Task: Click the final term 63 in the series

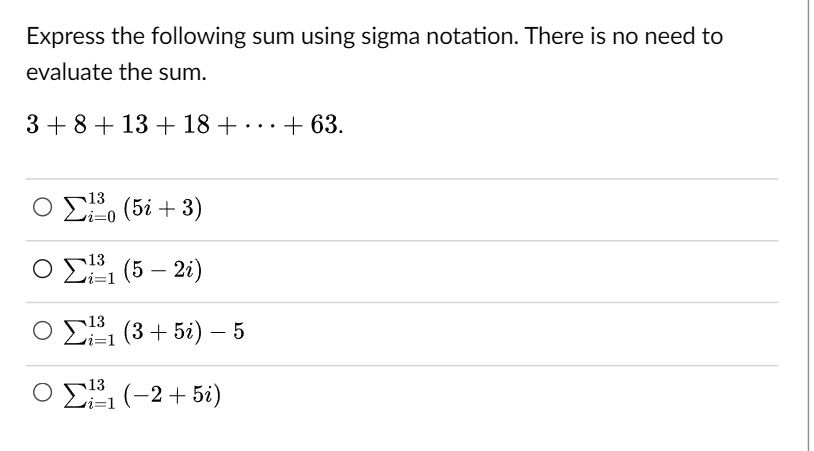Action: [x=324, y=125]
